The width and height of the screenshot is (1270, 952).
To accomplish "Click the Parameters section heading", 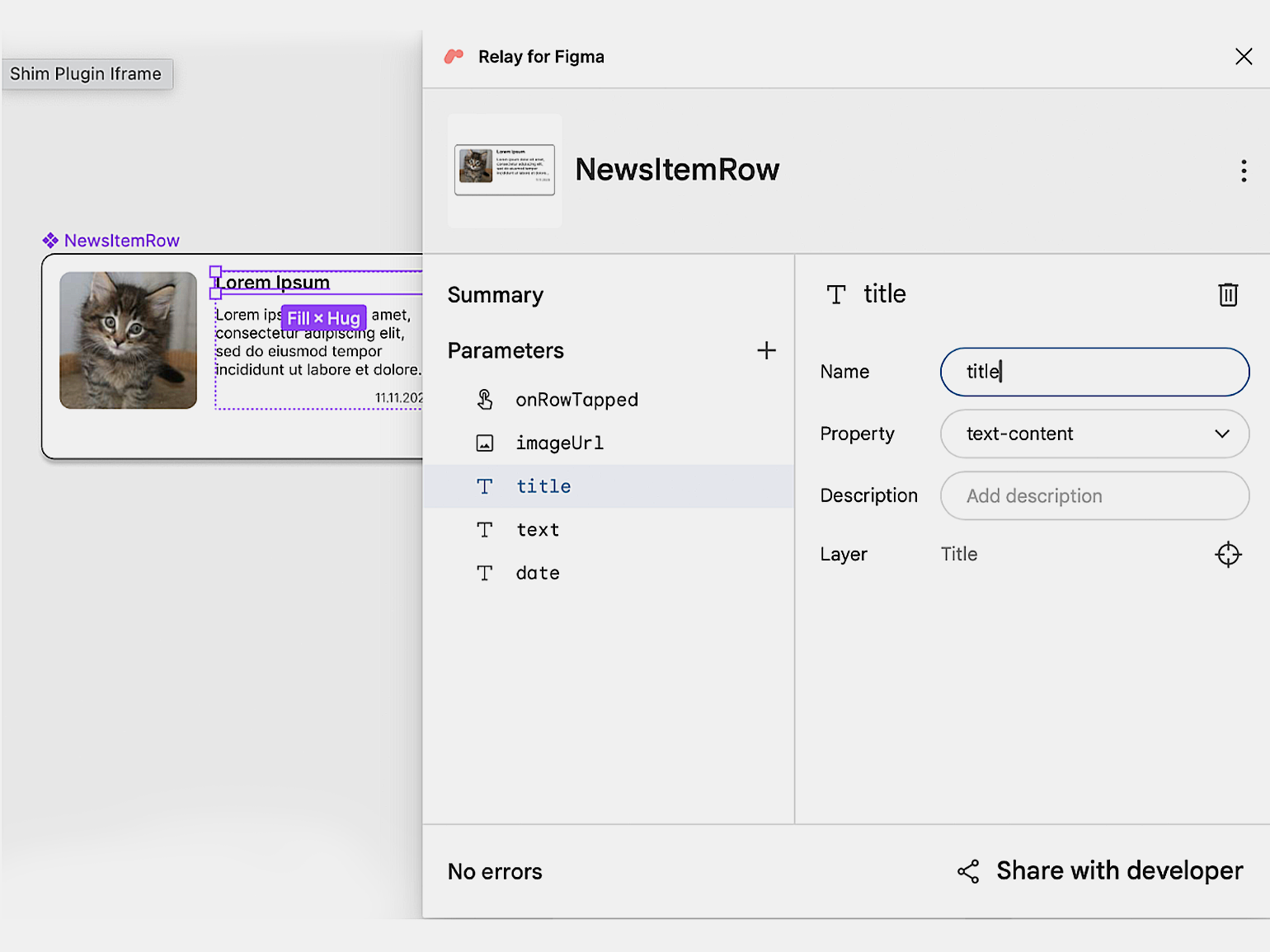I will 506,351.
